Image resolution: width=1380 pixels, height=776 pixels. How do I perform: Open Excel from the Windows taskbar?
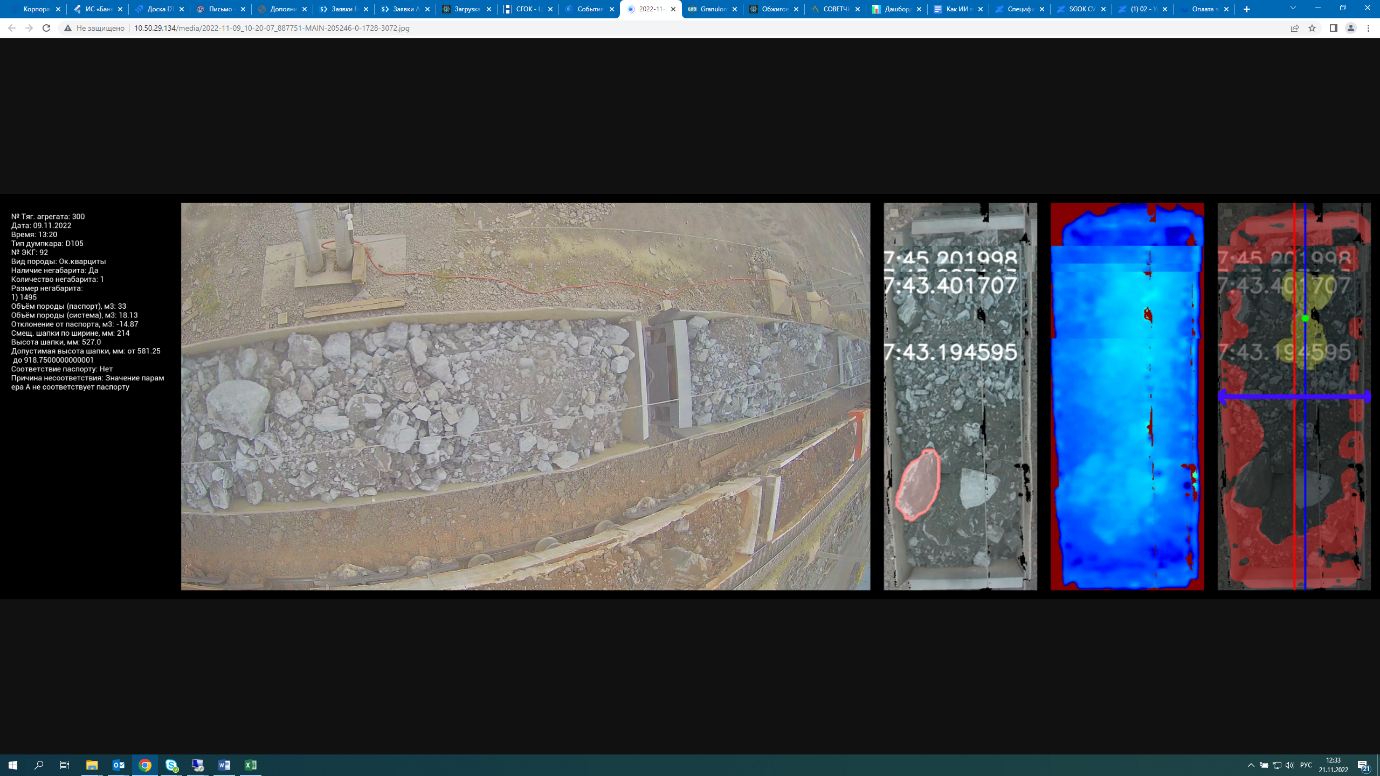coord(251,765)
